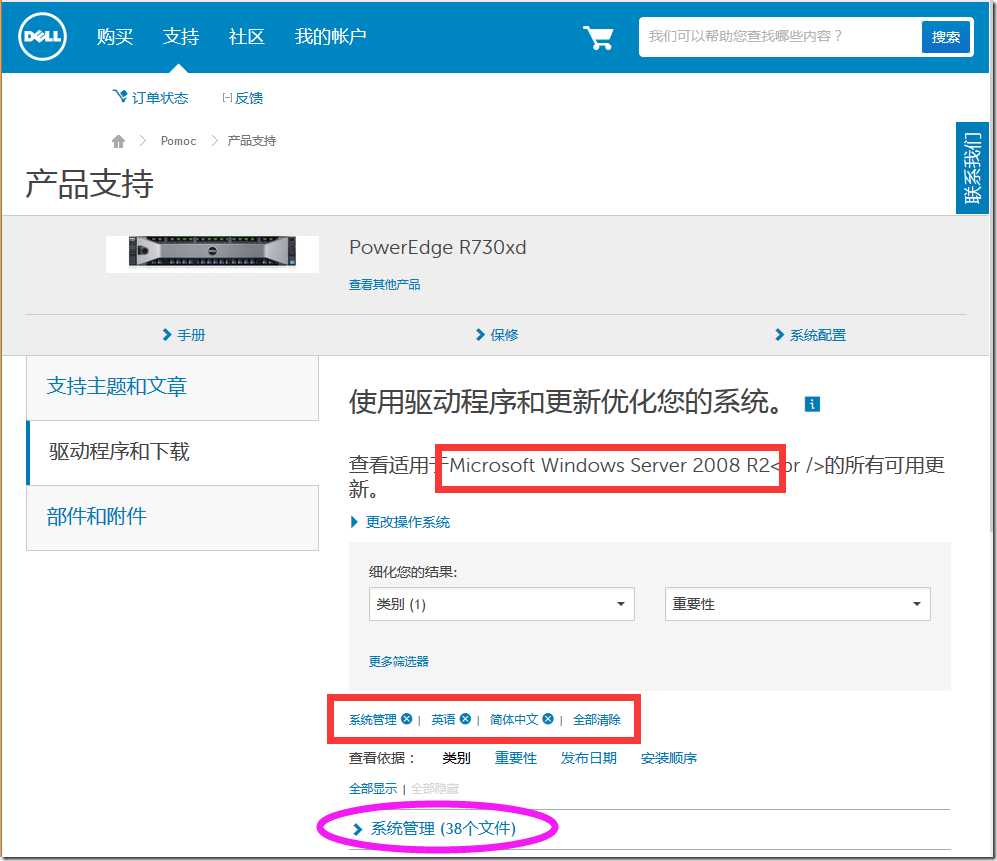Click the 搜索 button
This screenshot has width=997, height=861.
pos(945,37)
